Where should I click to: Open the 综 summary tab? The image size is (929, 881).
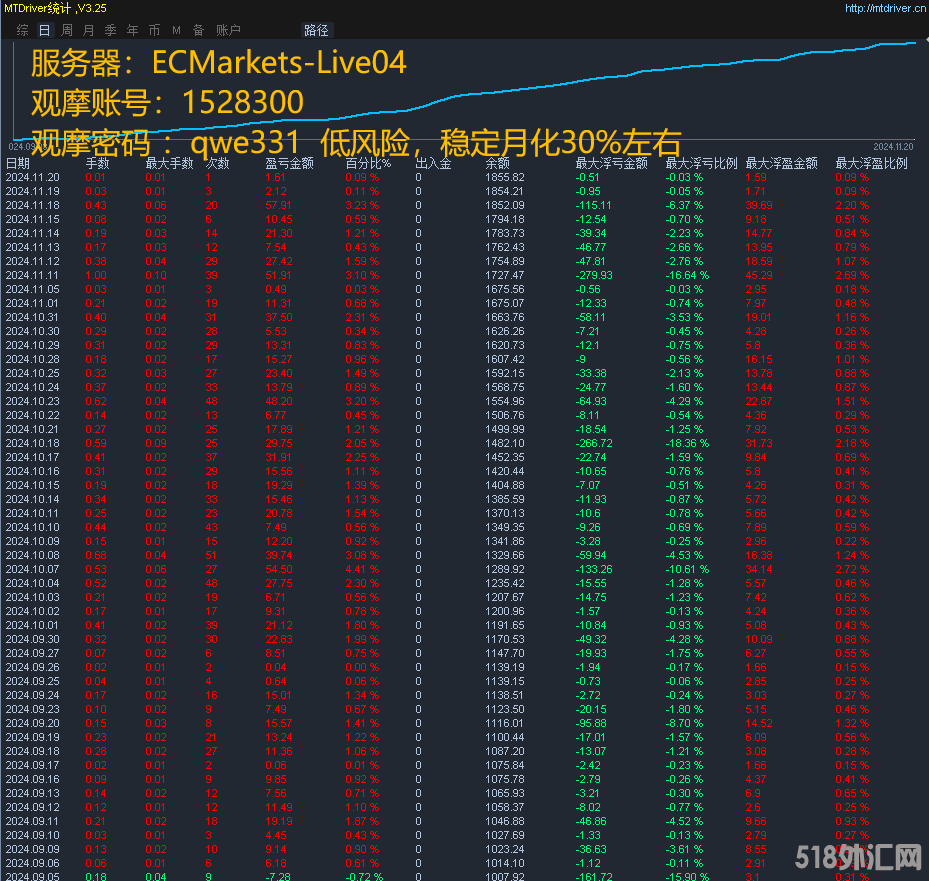point(23,30)
